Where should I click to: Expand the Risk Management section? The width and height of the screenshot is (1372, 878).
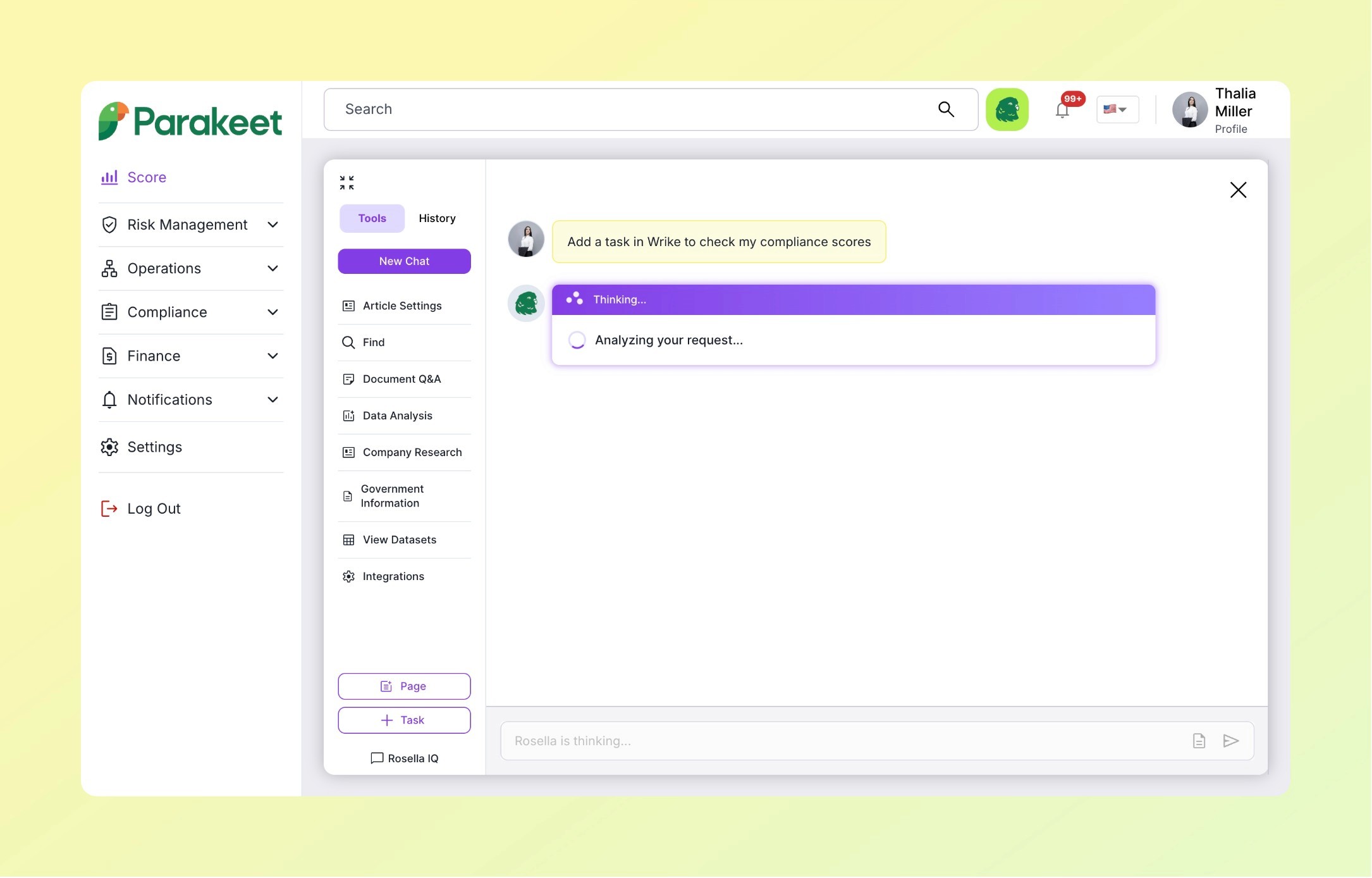pos(273,225)
